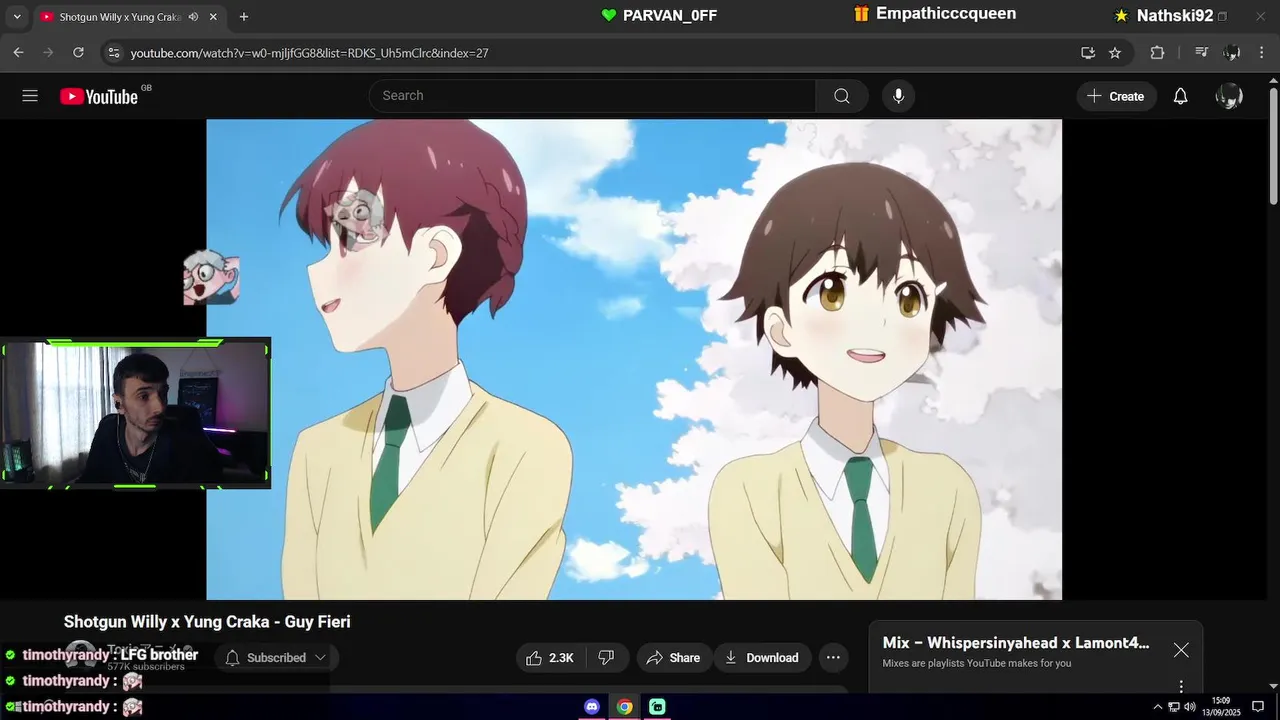The height and width of the screenshot is (720, 1280).
Task: Open the YouTube guide hamburger menu
Action: point(30,96)
